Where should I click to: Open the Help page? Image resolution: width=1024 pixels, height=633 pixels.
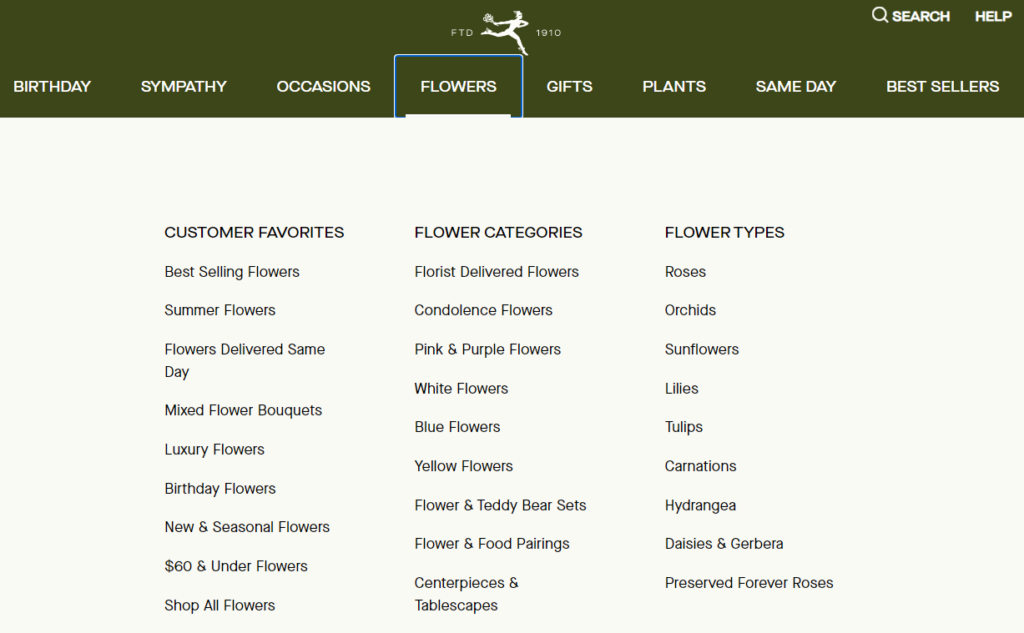(x=993, y=16)
